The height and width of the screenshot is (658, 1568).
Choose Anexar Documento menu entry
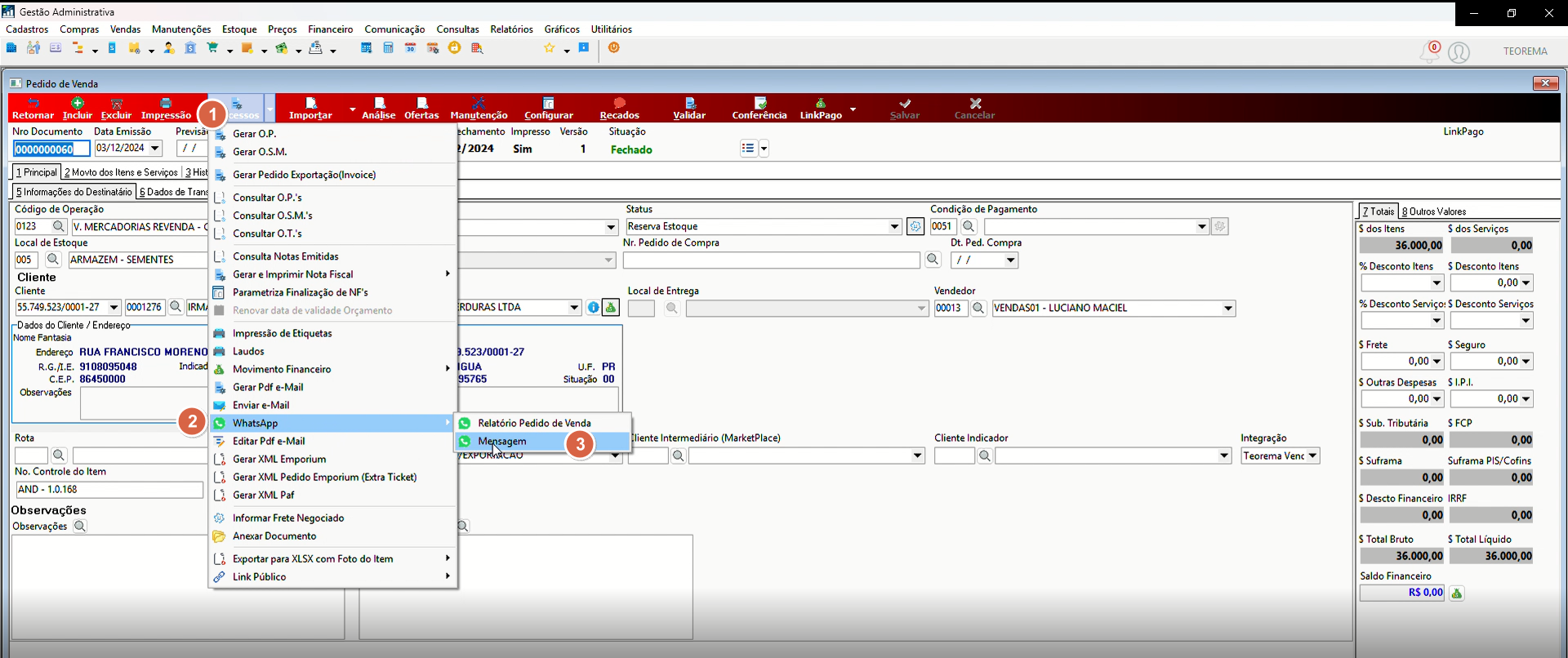[x=332, y=536]
